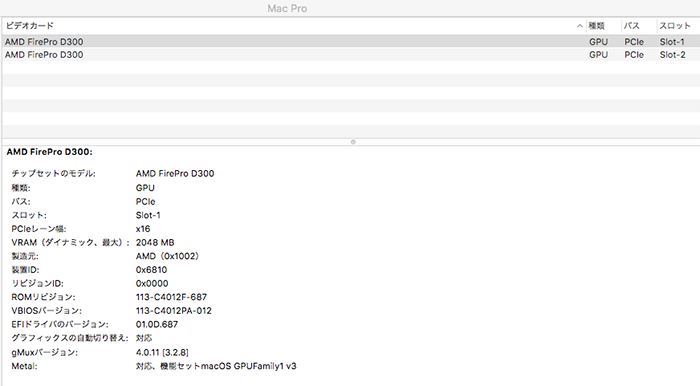Click EFI driver version 01.0D.687
Screen dimensions: 700x386
[x=157, y=324]
